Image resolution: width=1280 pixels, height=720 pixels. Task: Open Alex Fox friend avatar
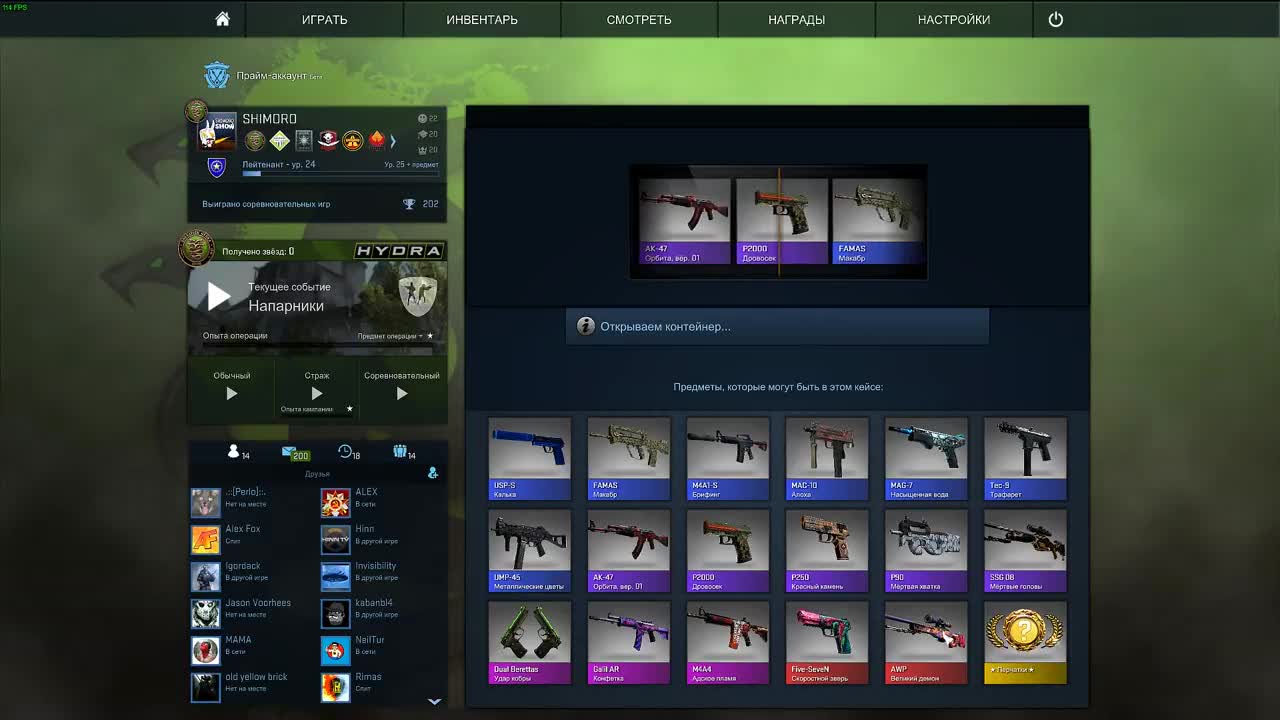205,539
